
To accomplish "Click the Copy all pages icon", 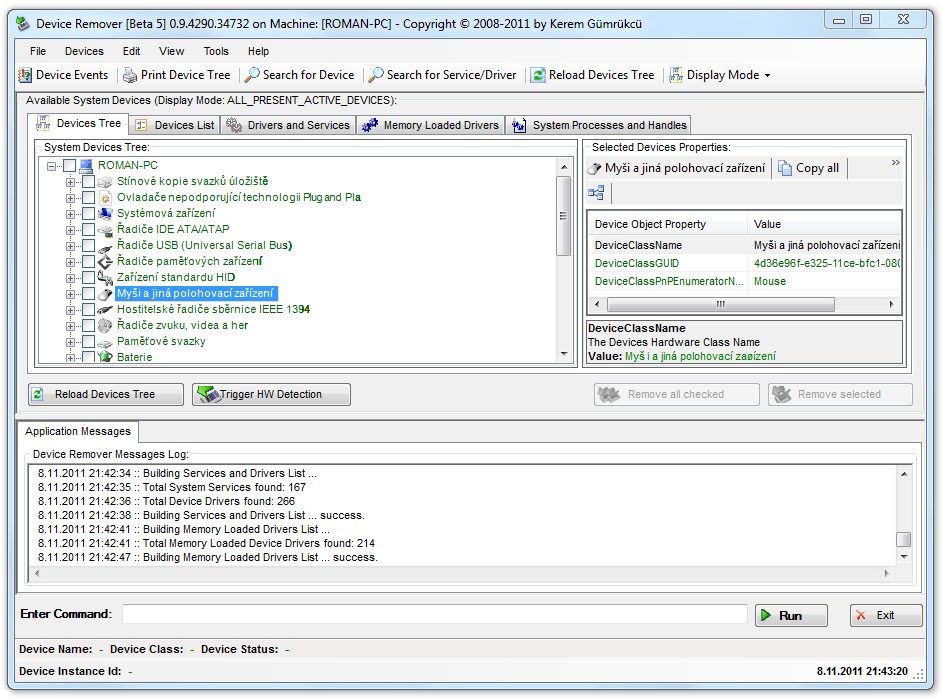I will tap(785, 168).
